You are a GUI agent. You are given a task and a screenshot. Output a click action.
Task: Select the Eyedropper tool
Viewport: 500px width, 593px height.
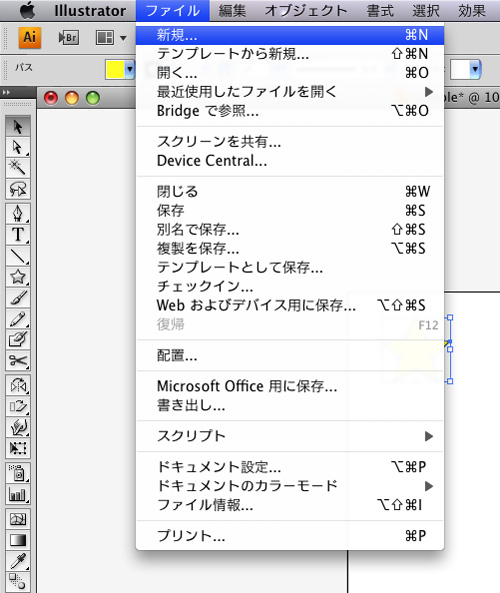[18, 561]
